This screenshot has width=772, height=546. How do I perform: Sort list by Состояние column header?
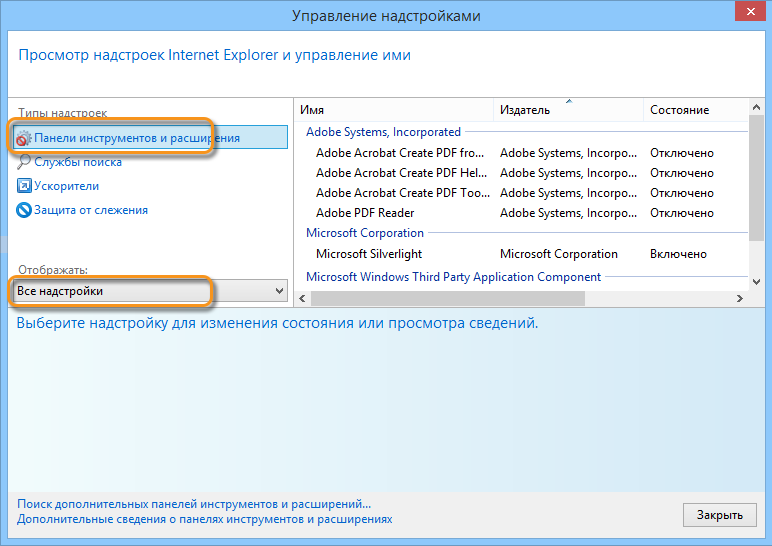tap(695, 110)
